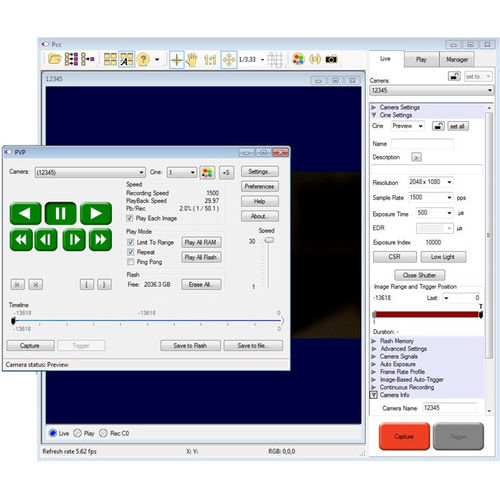Screen dimensions: 500x500
Task: Click the Name input field in Cine Settings
Action: [422, 144]
